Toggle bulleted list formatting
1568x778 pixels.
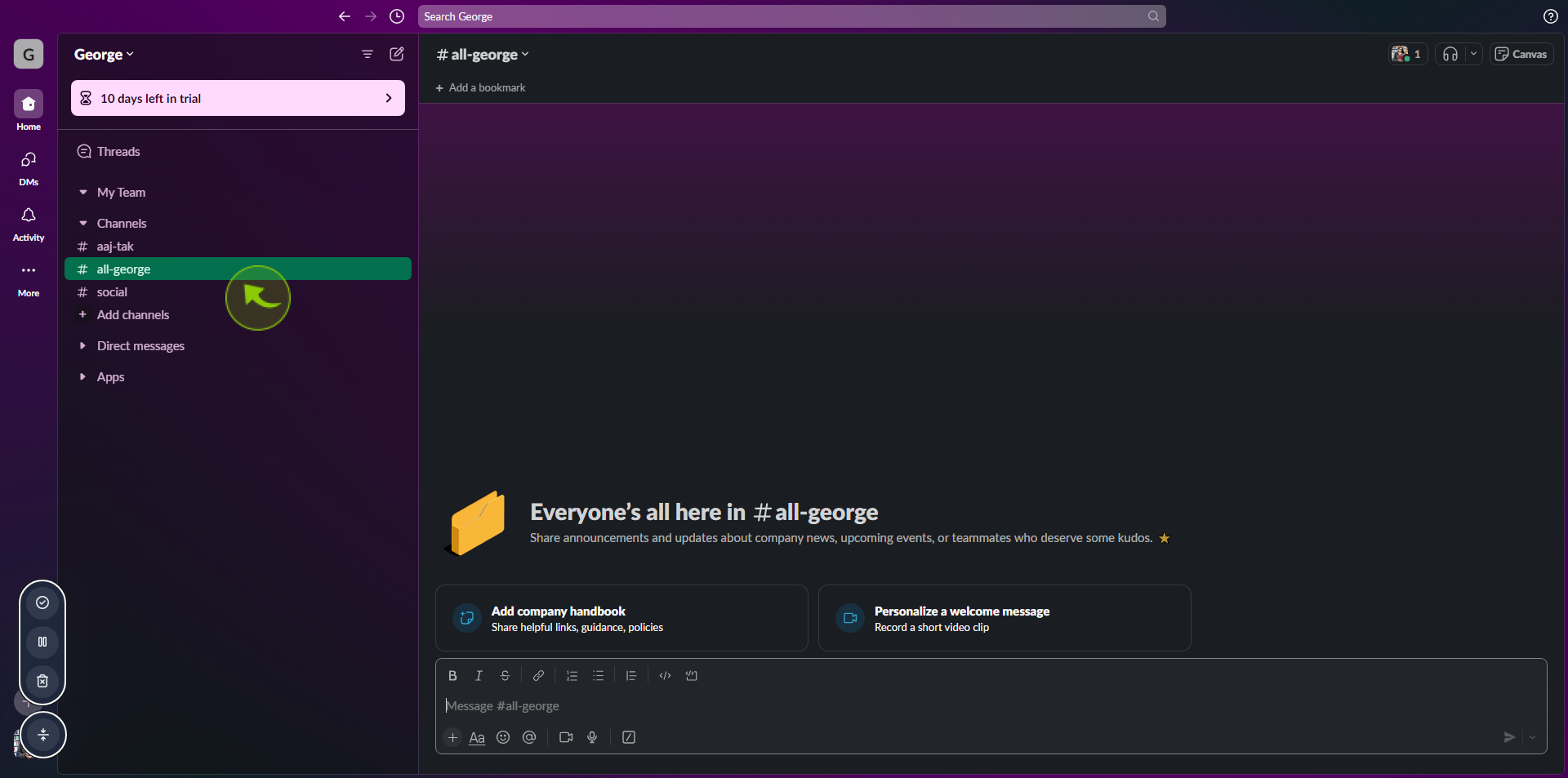coord(598,676)
